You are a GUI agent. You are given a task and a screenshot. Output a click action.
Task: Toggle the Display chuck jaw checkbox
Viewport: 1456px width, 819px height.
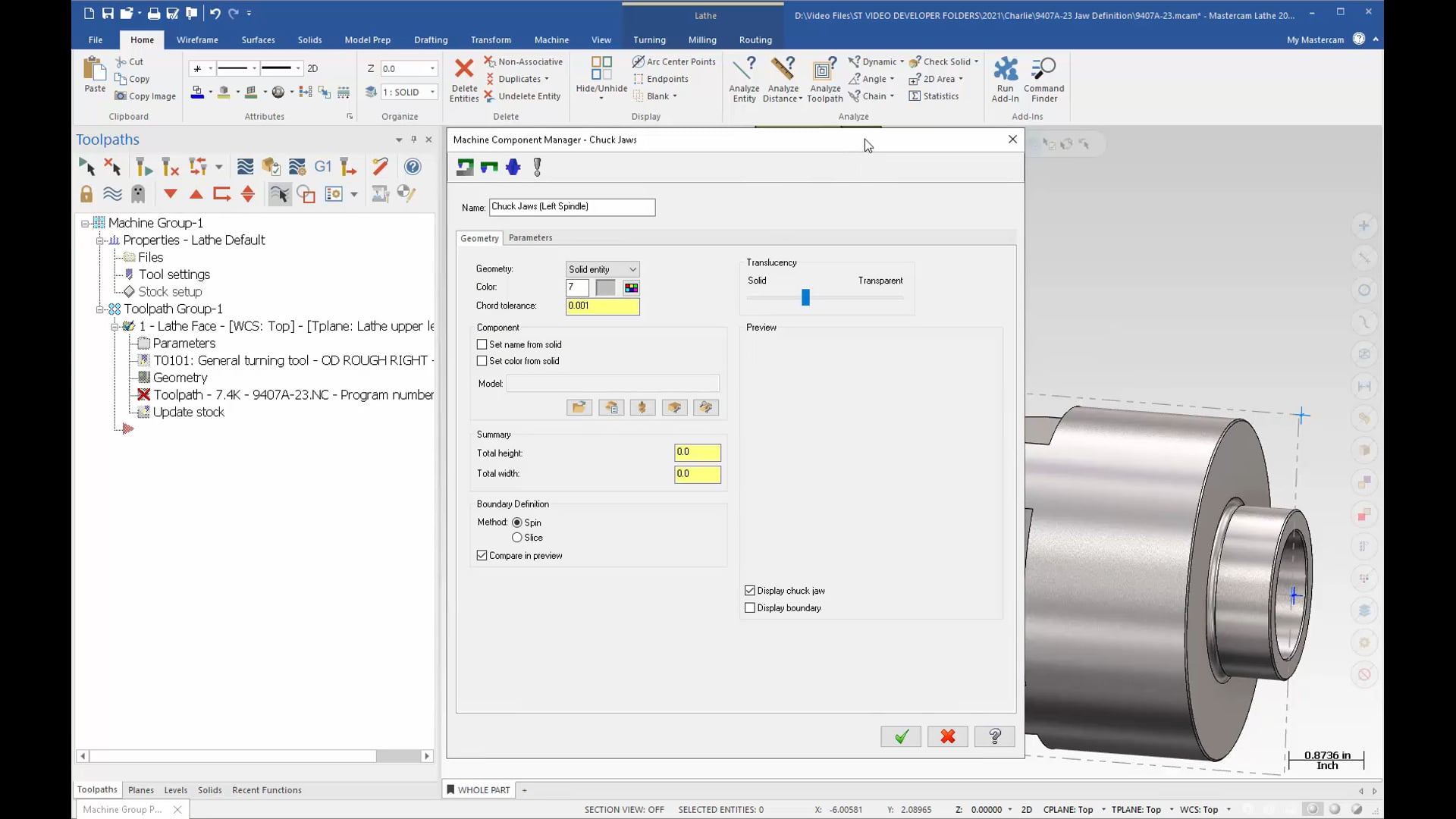pyautogui.click(x=751, y=590)
